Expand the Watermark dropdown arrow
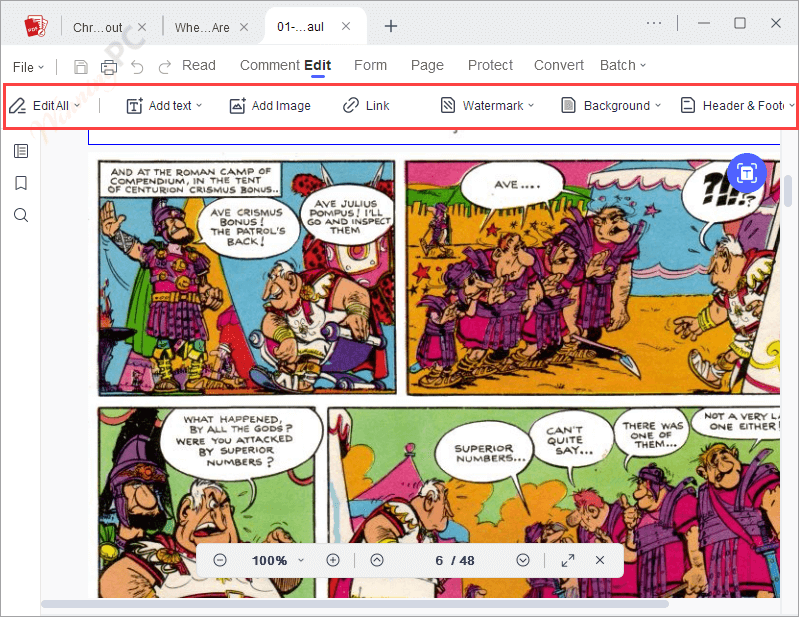799x617 pixels. [531, 105]
